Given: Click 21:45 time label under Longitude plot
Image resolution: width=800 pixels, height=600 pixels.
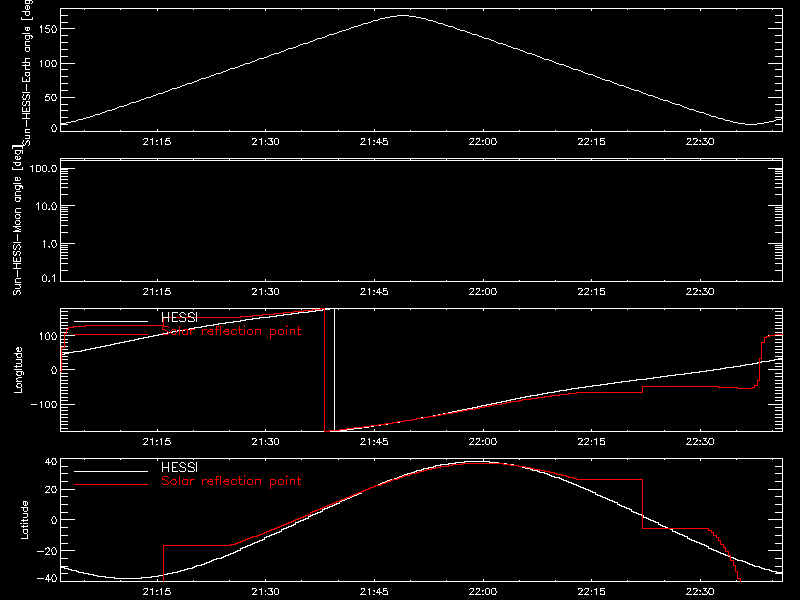Looking at the screenshot, I should (374, 442).
